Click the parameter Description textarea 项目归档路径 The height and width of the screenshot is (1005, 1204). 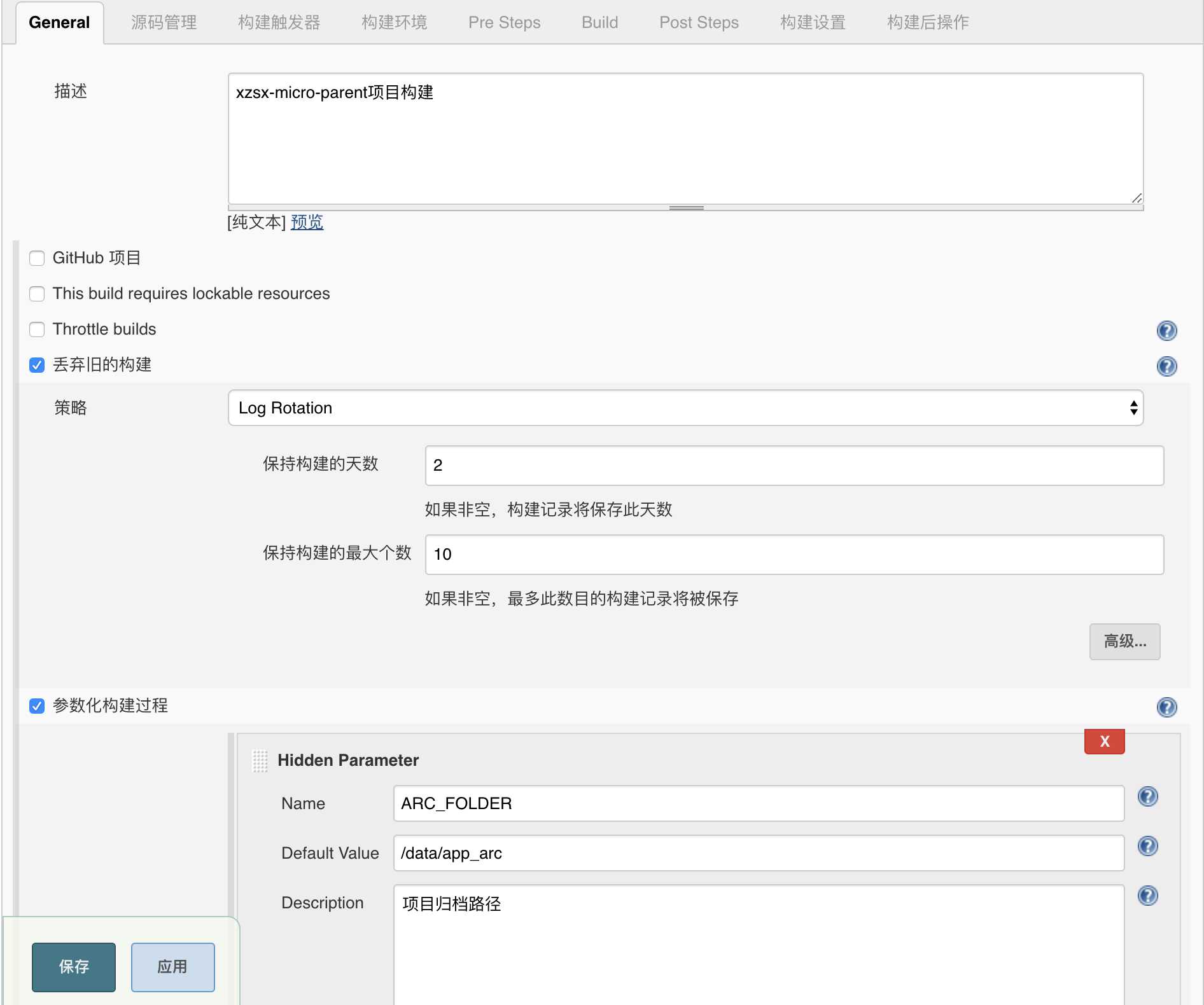[759, 945]
